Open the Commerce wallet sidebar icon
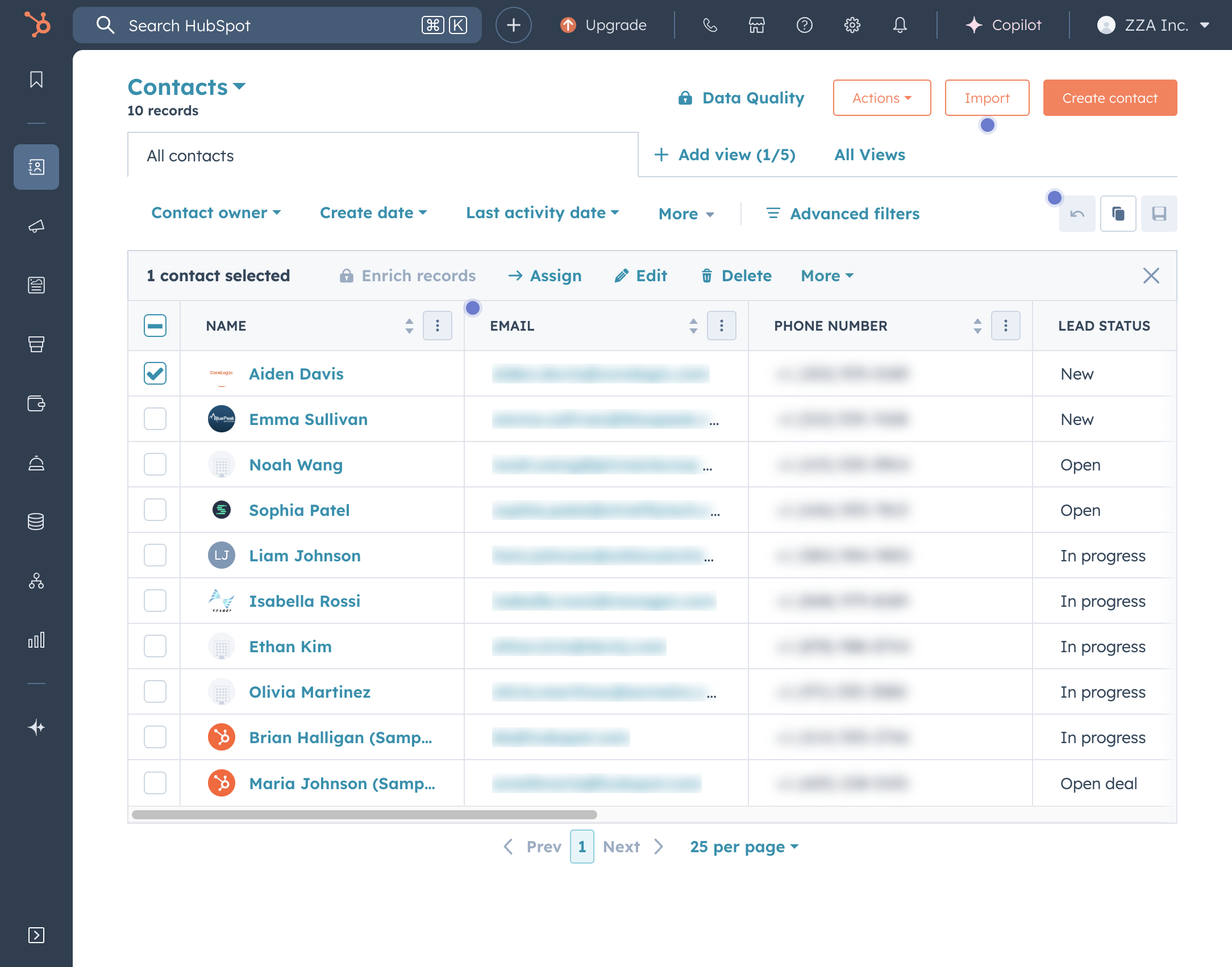Screen dimensions: 1232x967 tap(36, 403)
